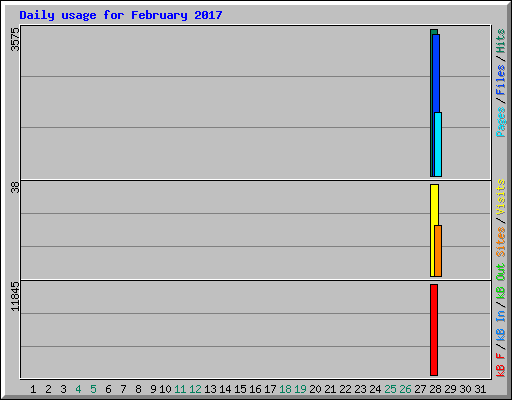
Task: Click the y-axis value 3575
Action: pyautogui.click(x=15, y=39)
